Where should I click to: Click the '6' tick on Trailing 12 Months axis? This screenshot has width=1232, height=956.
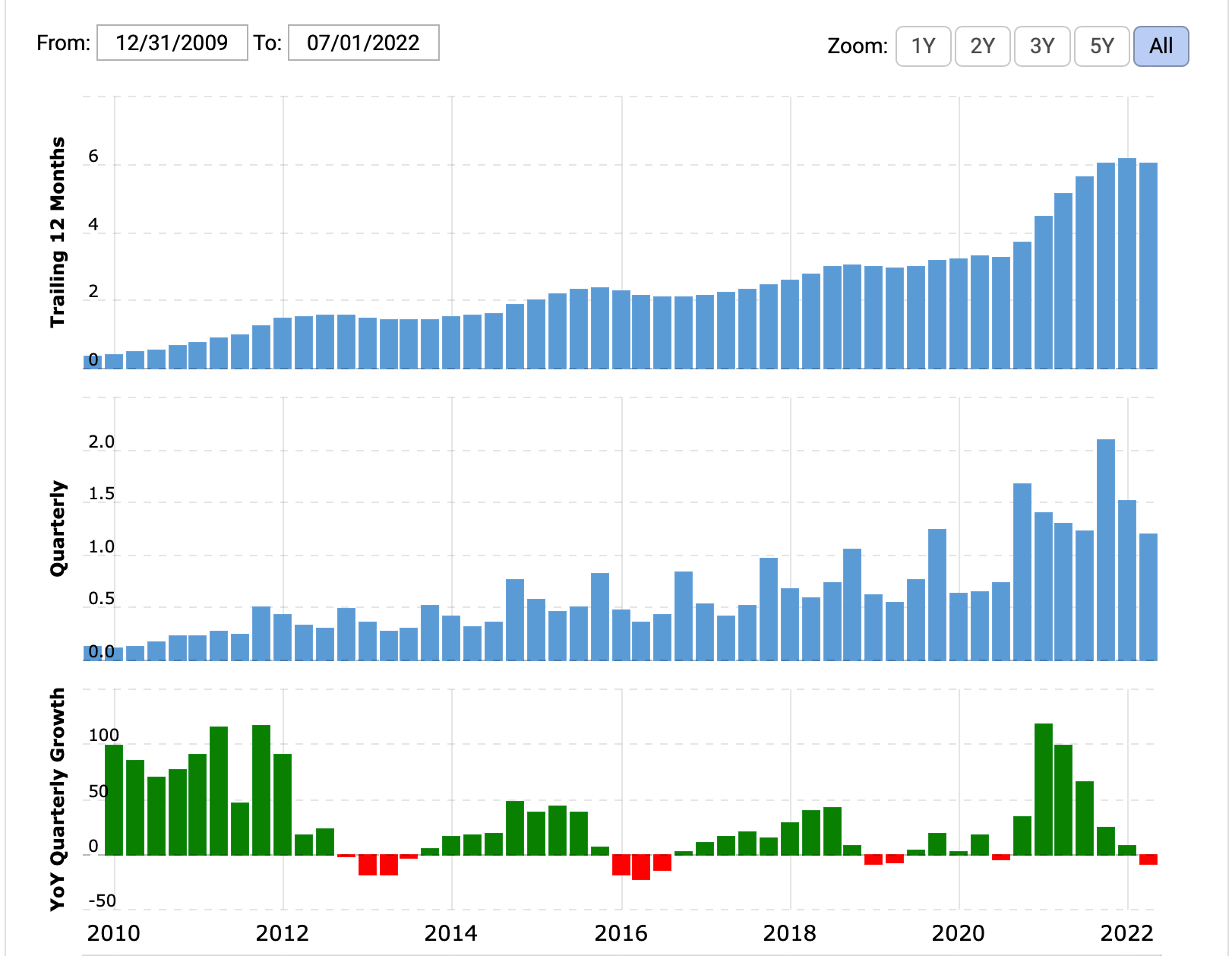[x=93, y=157]
